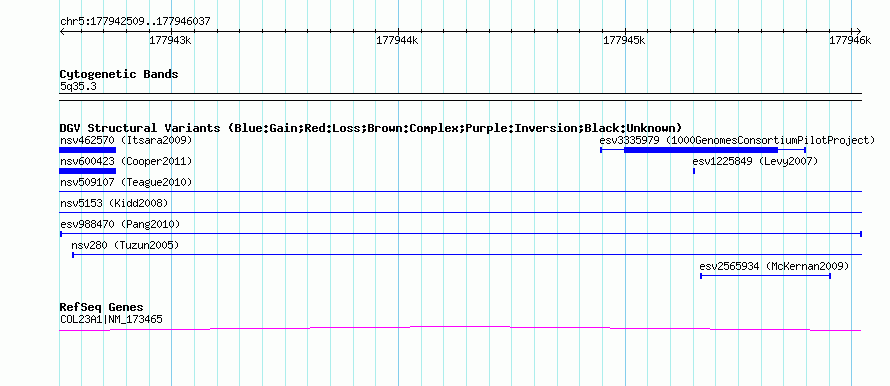Click the Cytogenetic Bands track title

click(x=119, y=74)
